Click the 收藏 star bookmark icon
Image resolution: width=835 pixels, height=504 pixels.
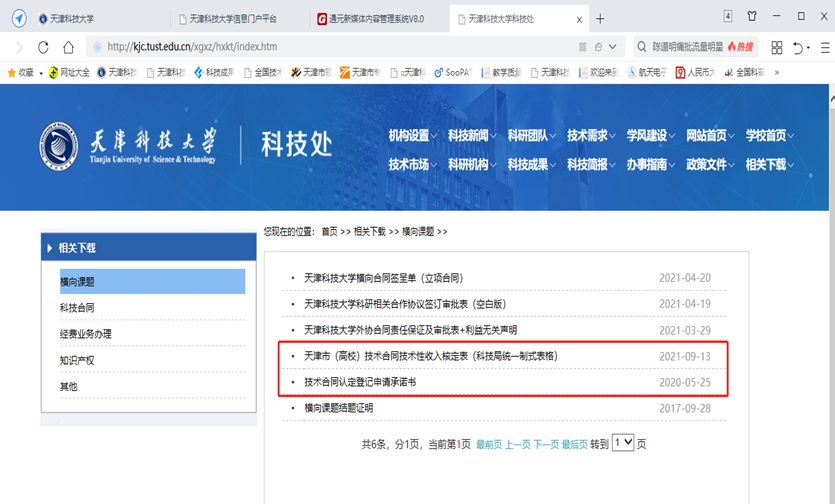(x=12, y=72)
